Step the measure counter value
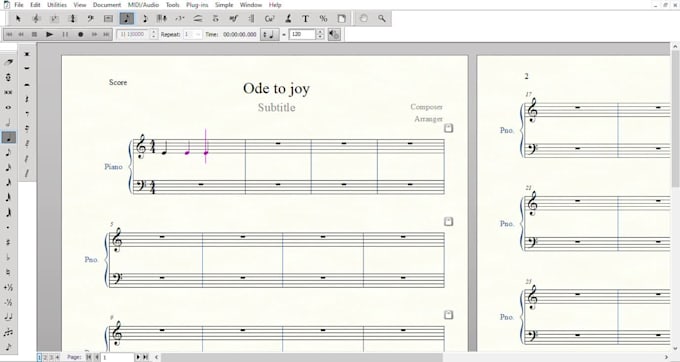This screenshot has height=362, width=680. pyautogui.click(x=154, y=34)
